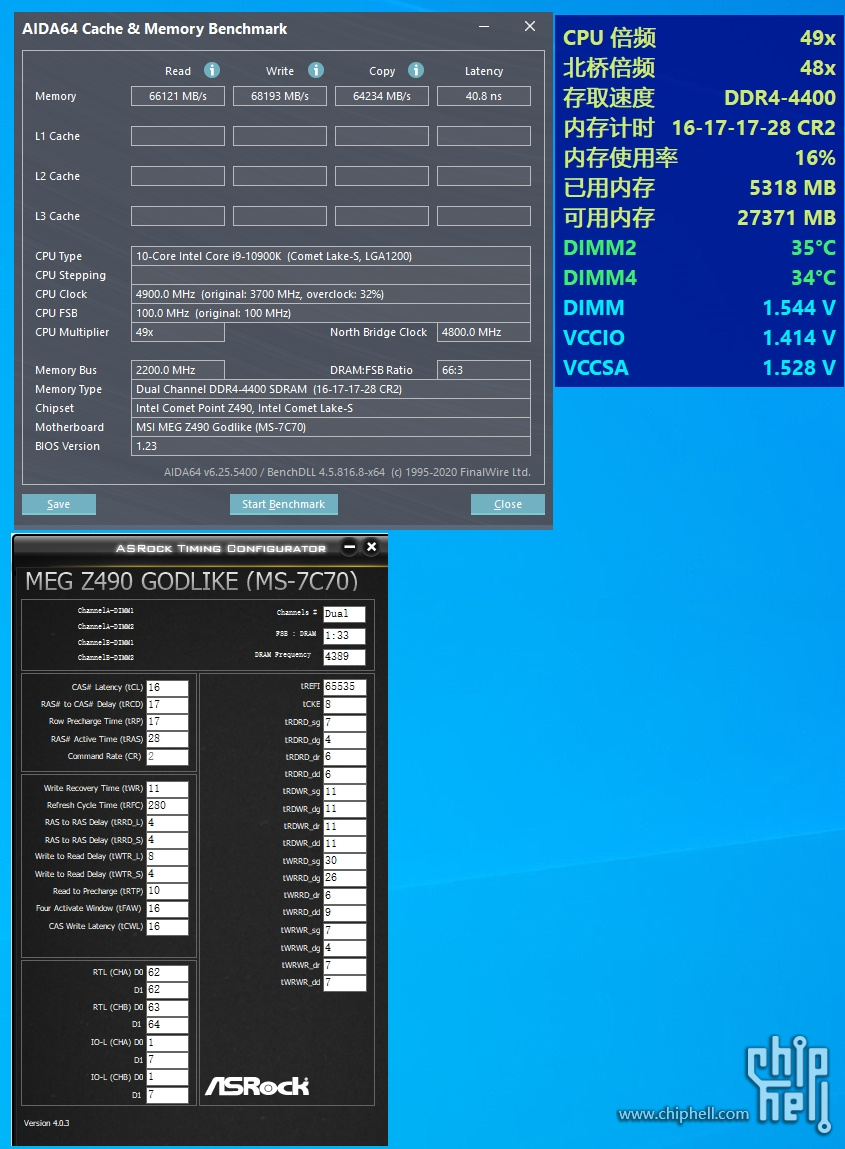Click the L1 Cache Read field
The width and height of the screenshot is (845, 1149).
pyautogui.click(x=178, y=136)
